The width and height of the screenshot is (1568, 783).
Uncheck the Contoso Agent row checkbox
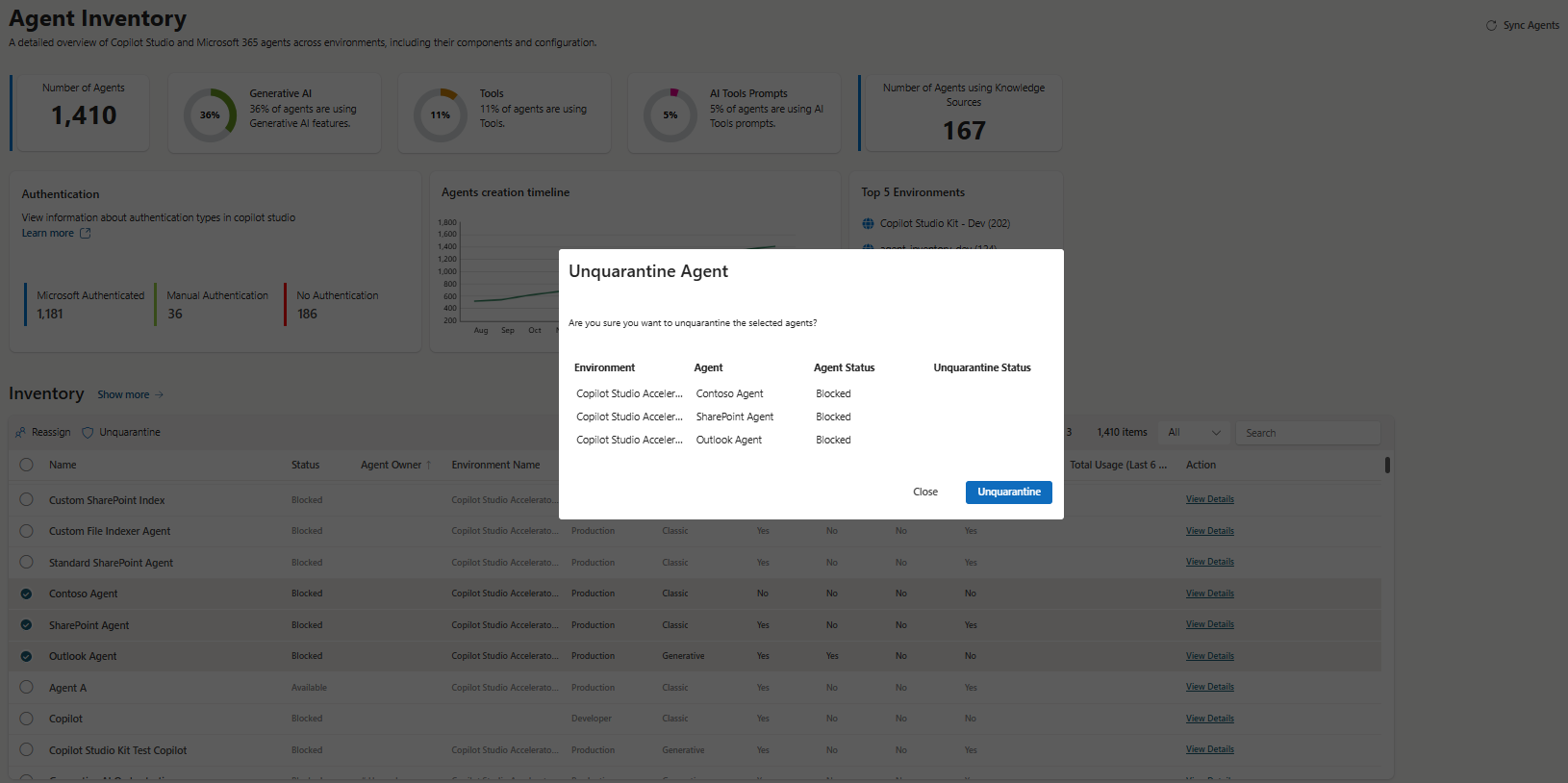click(26, 594)
